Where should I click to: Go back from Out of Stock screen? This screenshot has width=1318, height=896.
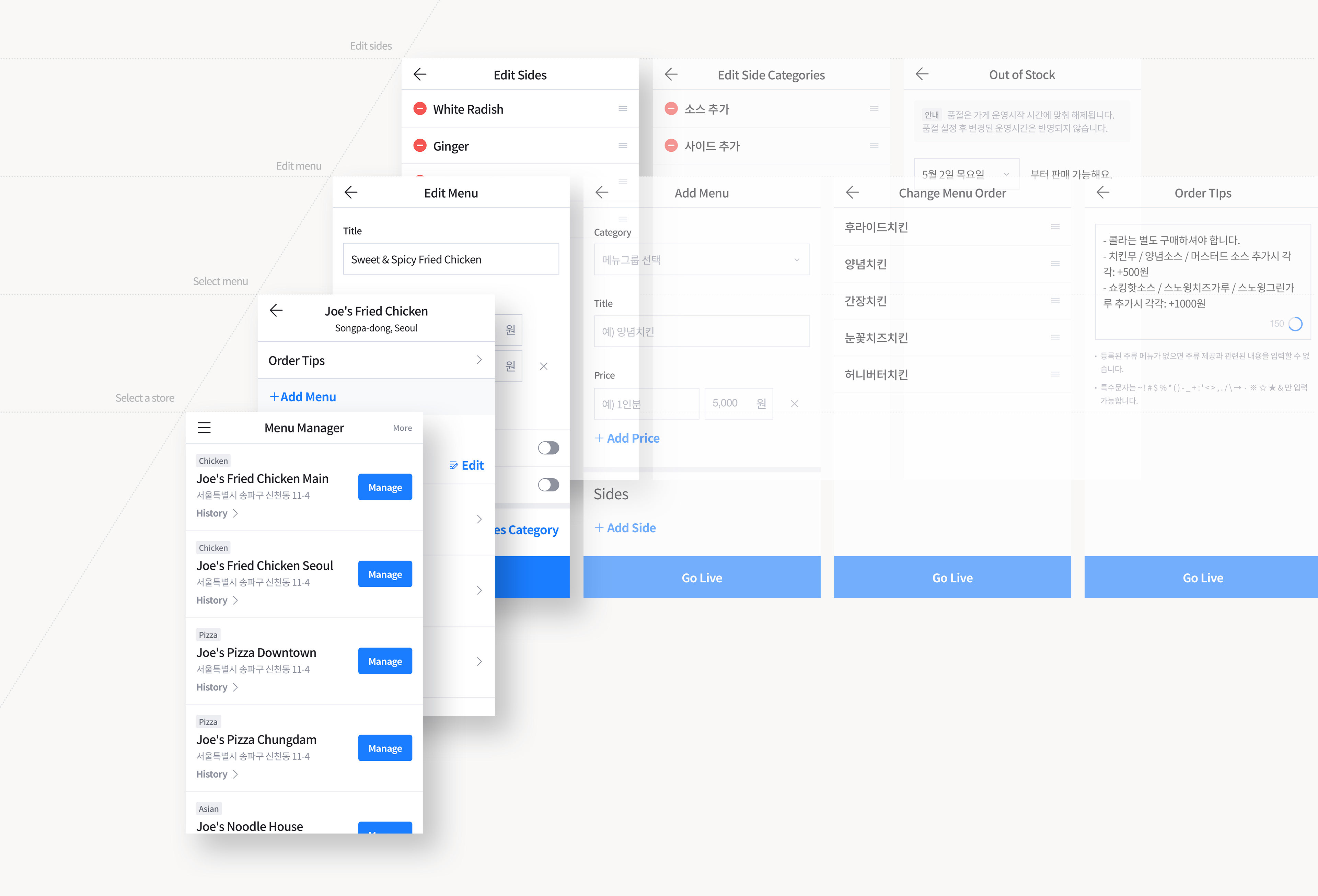[x=922, y=74]
